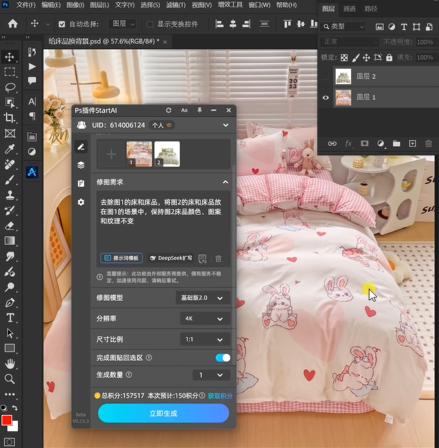Select the Eyedropper tool
The image size is (439, 448).
[x=10, y=149]
